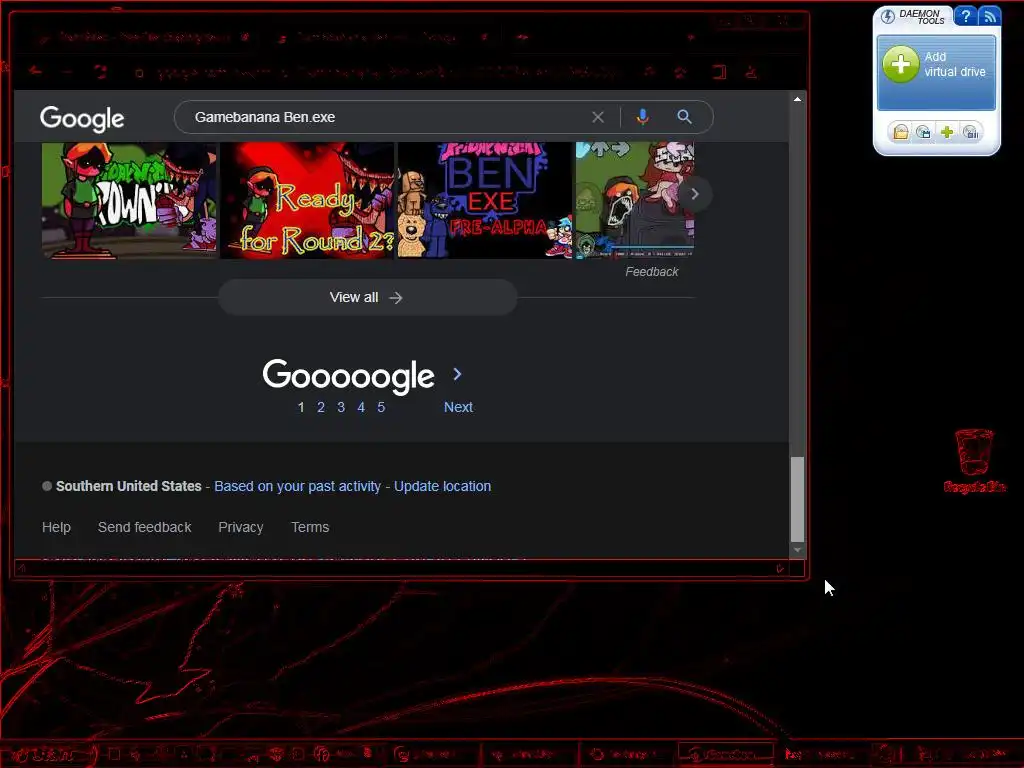Screen dimensions: 1024x768
Task: Click the Add virtual drive text
Action: pos(955,64)
